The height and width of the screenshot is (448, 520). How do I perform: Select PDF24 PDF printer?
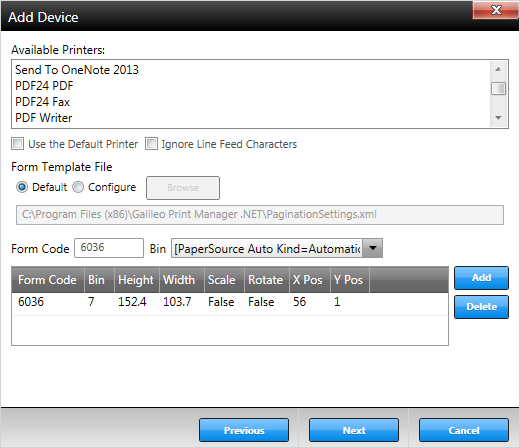pos(44,86)
